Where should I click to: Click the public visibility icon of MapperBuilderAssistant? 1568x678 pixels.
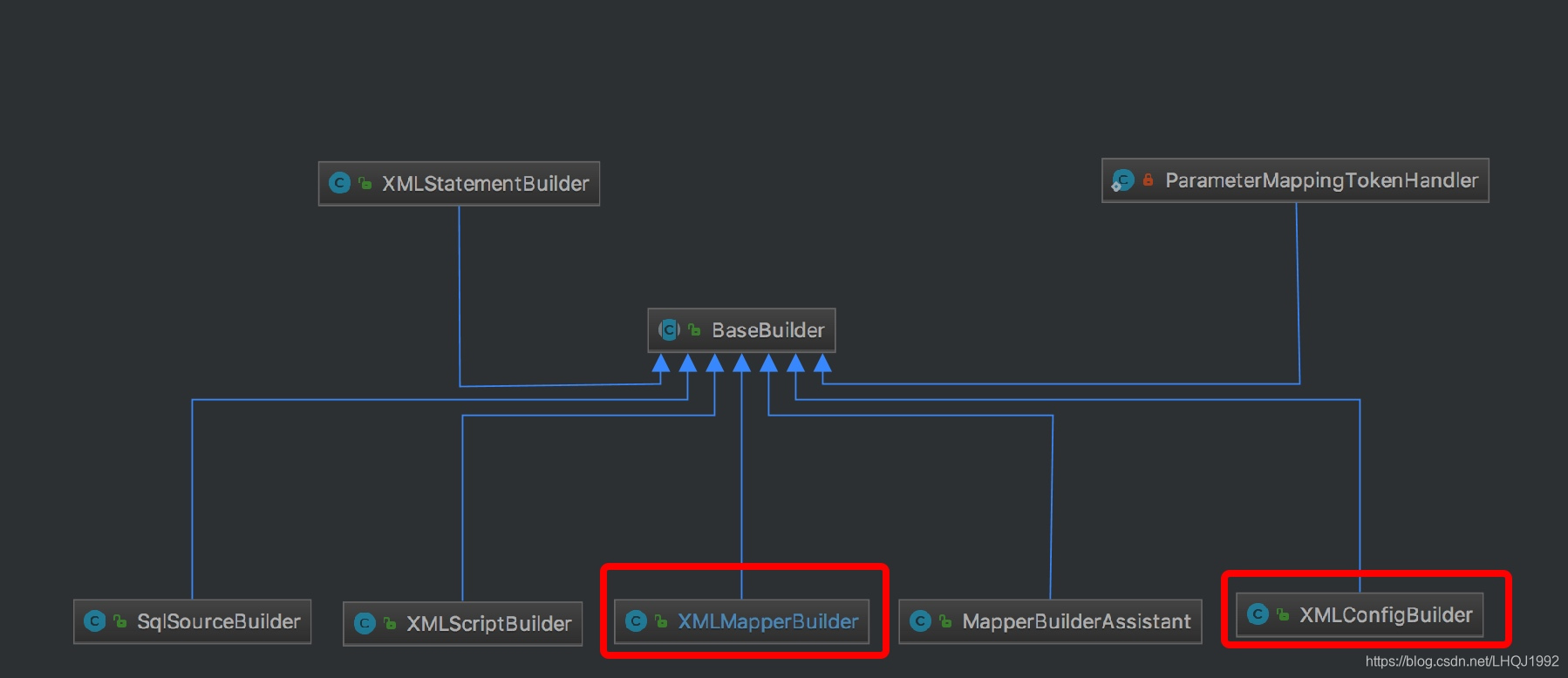945,621
